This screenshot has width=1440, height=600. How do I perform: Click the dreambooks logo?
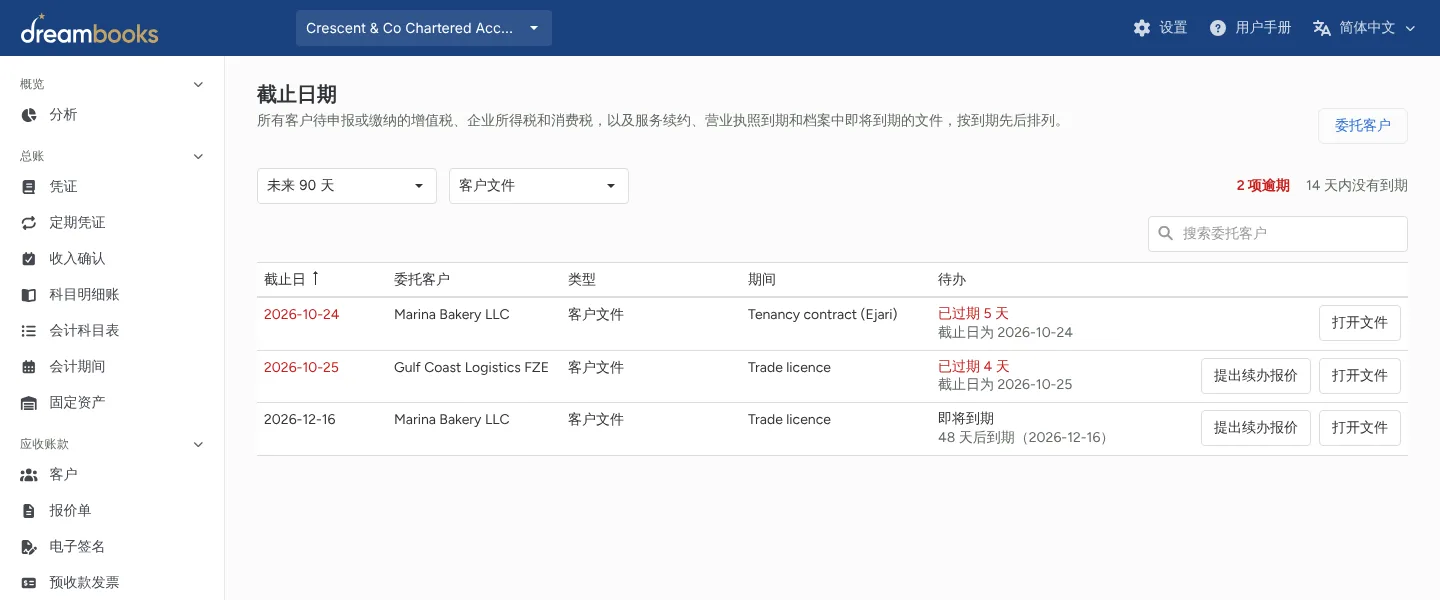click(89, 29)
